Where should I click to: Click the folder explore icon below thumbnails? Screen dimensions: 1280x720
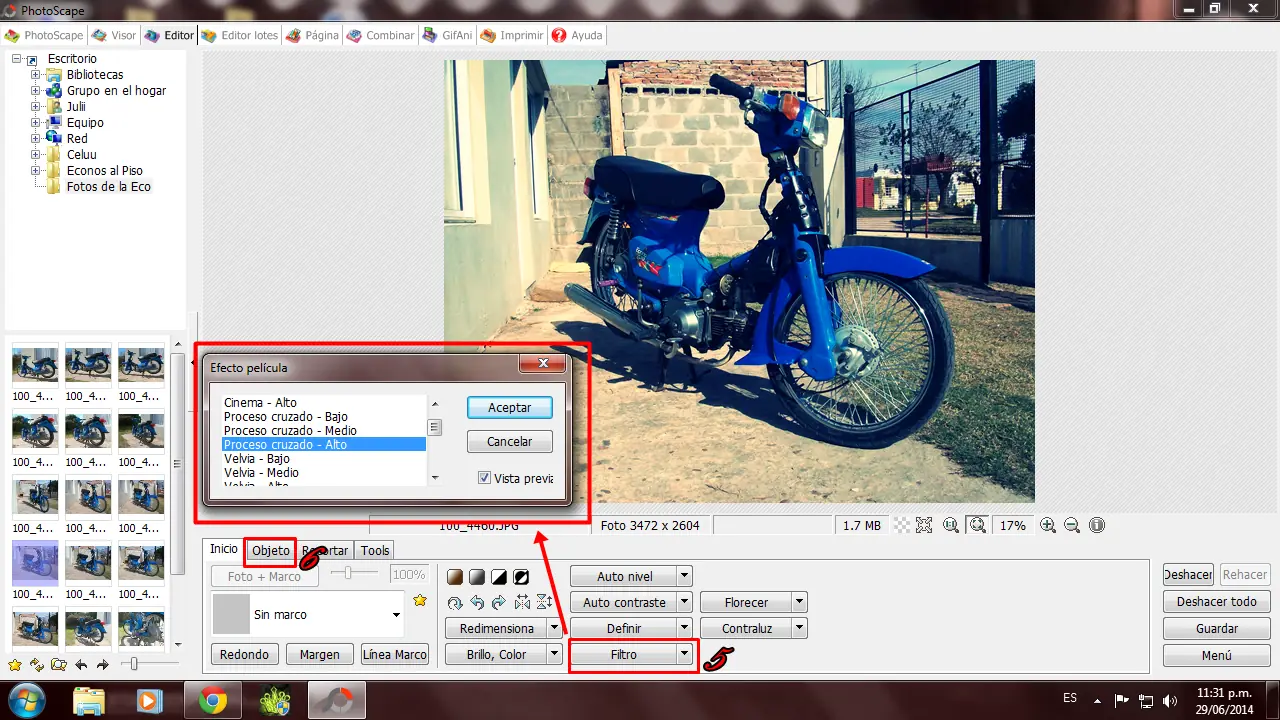click(x=59, y=665)
